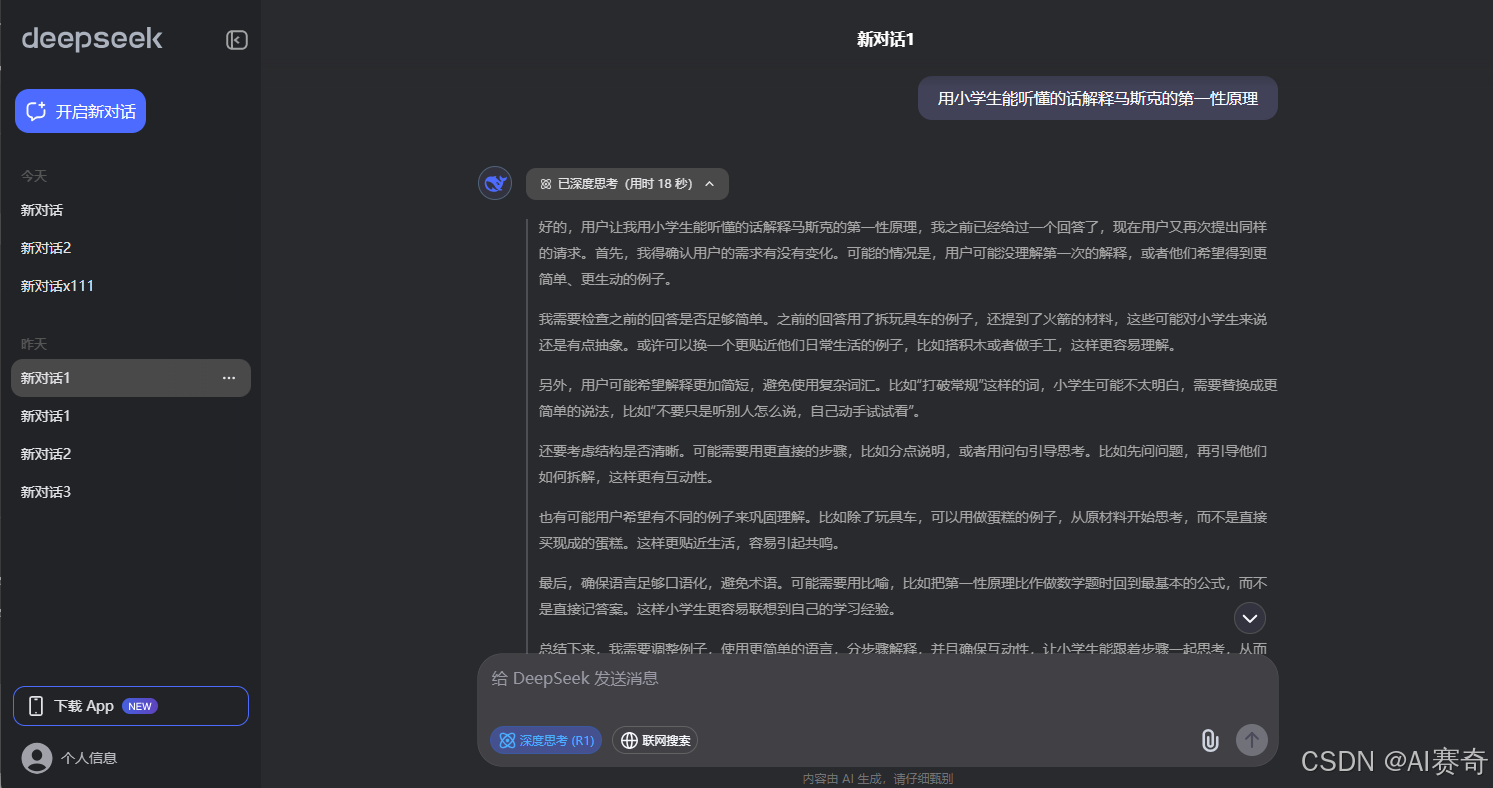Start a new chat with 开启新对话
1493x788 pixels.
coord(80,111)
